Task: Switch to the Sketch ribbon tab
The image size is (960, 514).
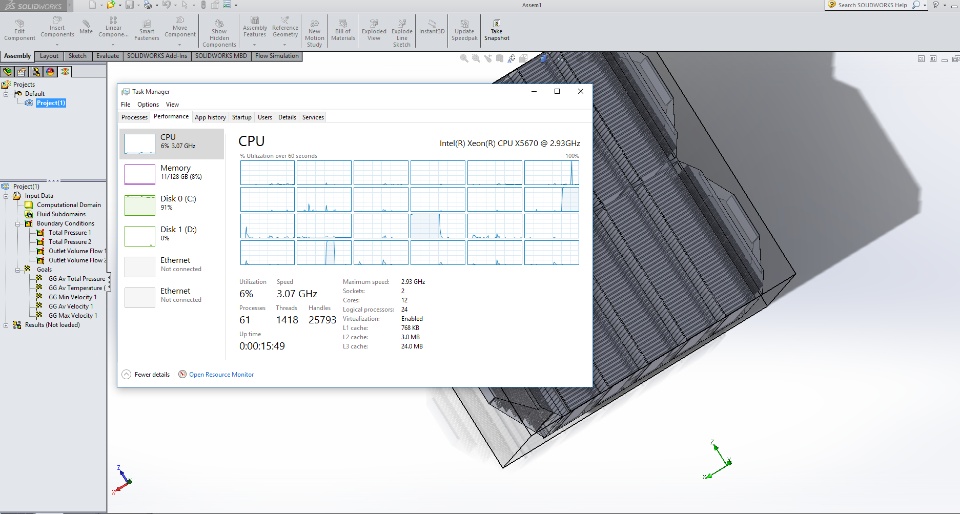Action: pyautogui.click(x=78, y=56)
